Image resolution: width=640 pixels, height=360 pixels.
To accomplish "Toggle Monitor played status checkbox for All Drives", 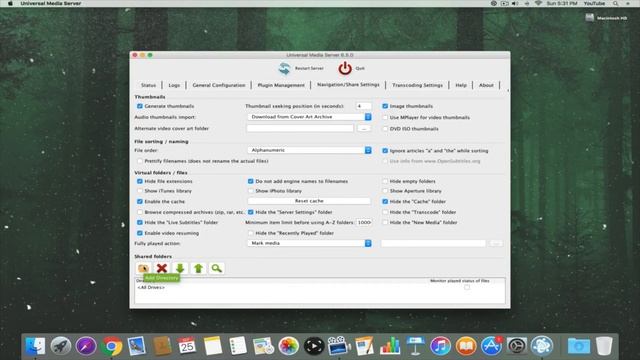I will (x=467, y=287).
